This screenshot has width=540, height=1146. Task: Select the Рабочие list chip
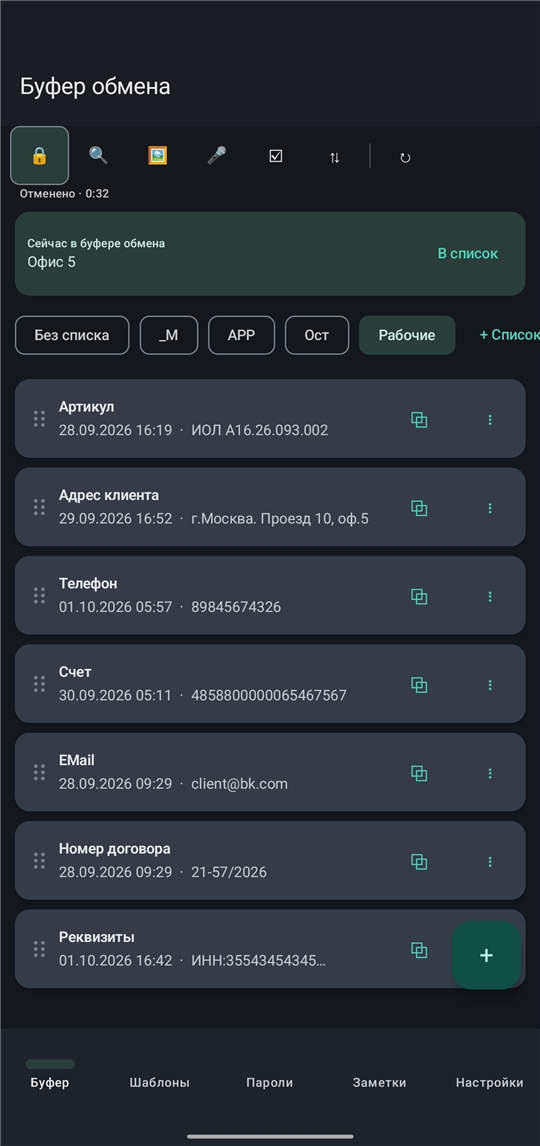tap(407, 335)
